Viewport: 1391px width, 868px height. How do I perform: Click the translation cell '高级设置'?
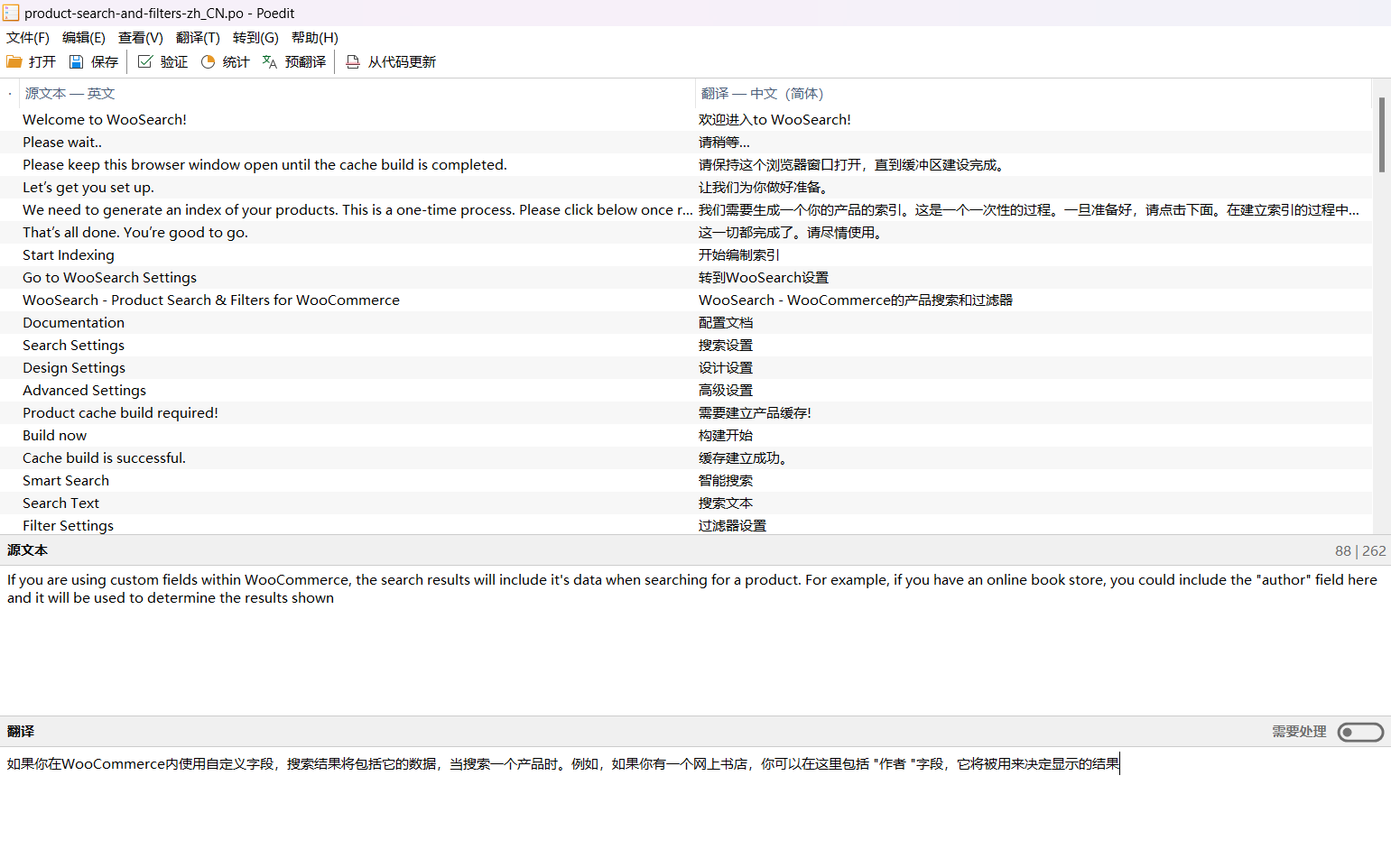(x=726, y=390)
